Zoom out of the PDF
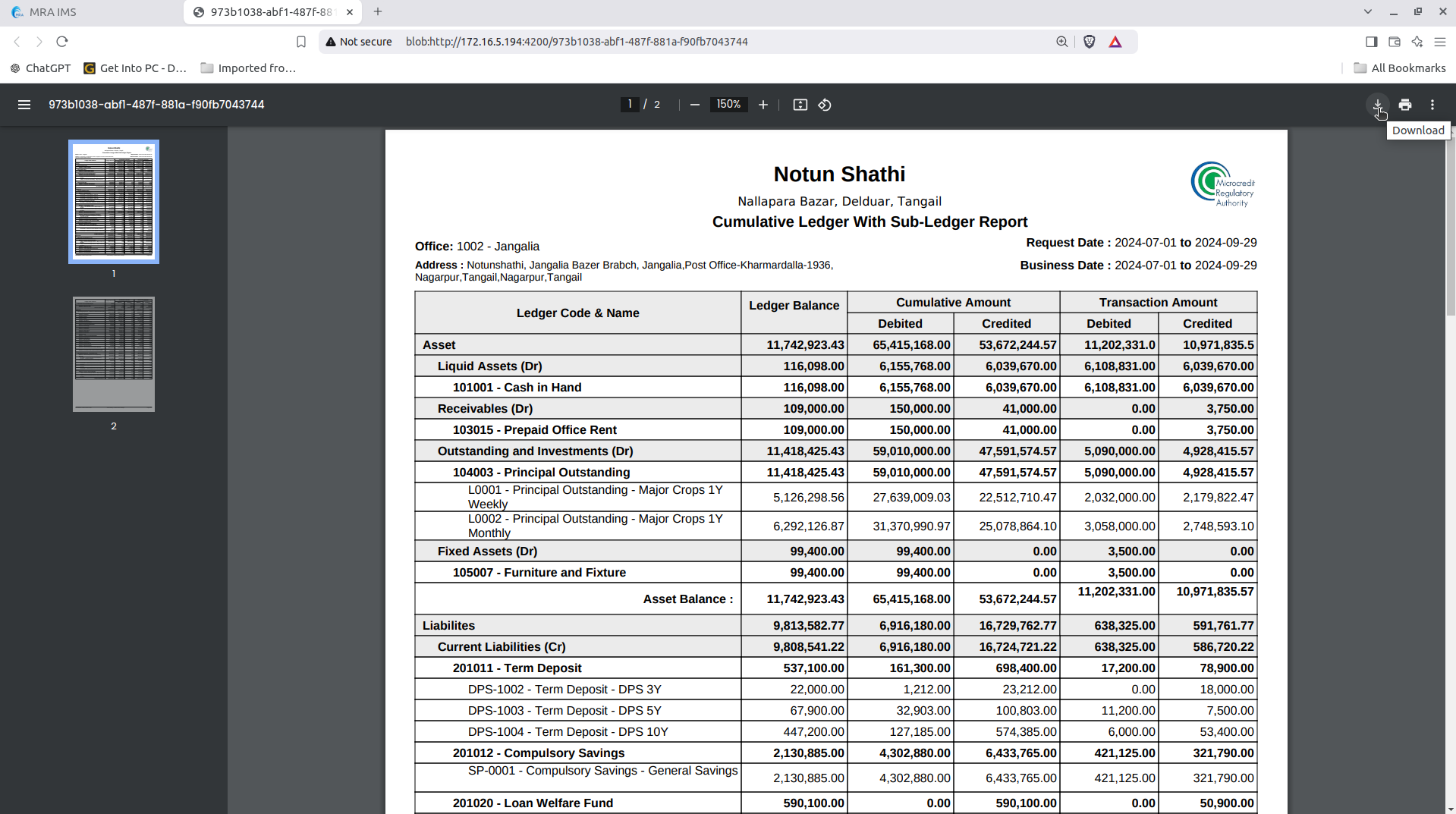Screen dimensions: 1456x814 click(x=694, y=105)
